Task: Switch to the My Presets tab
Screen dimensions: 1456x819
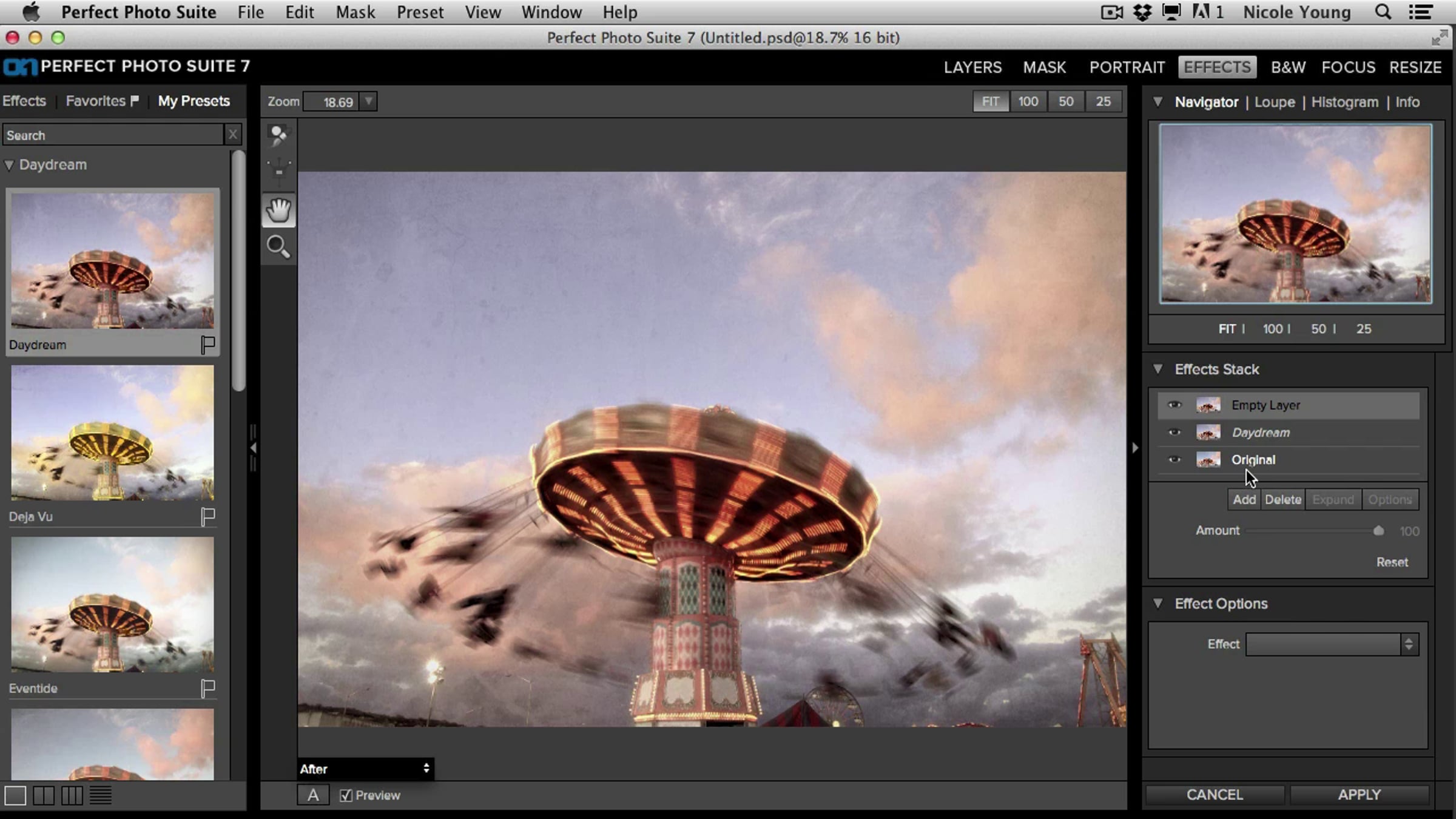Action: pos(194,101)
